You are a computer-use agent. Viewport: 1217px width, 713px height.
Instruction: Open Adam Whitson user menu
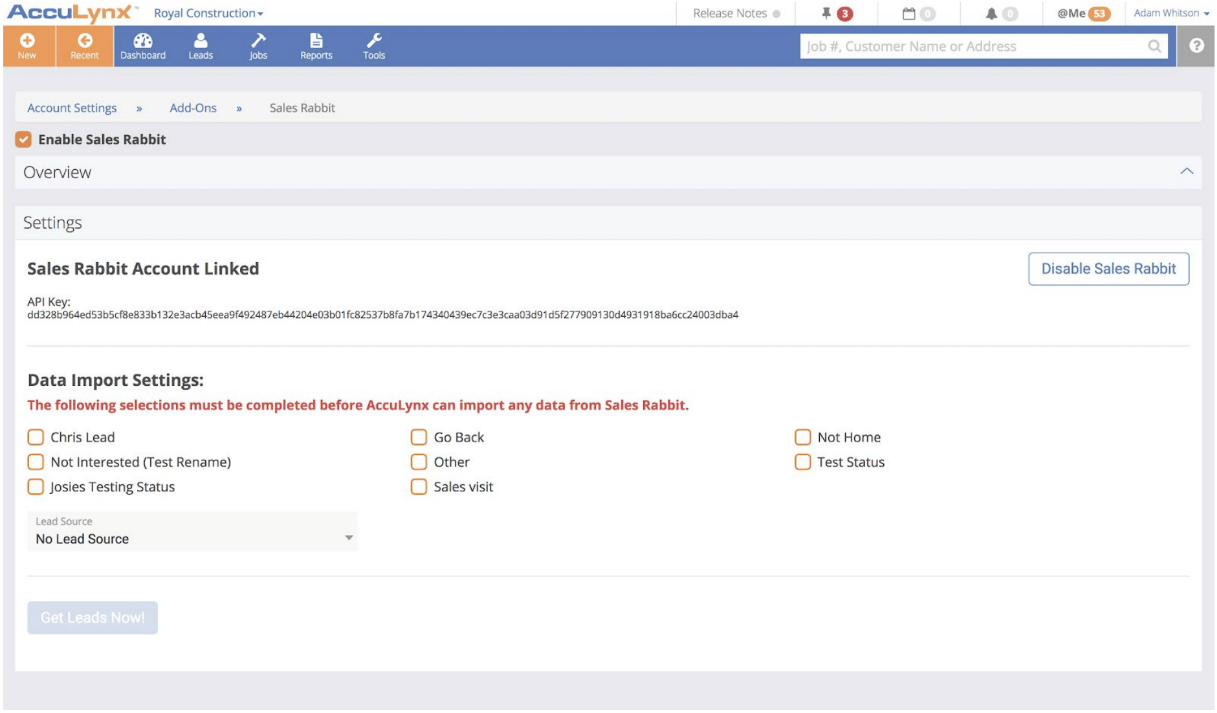1172,13
